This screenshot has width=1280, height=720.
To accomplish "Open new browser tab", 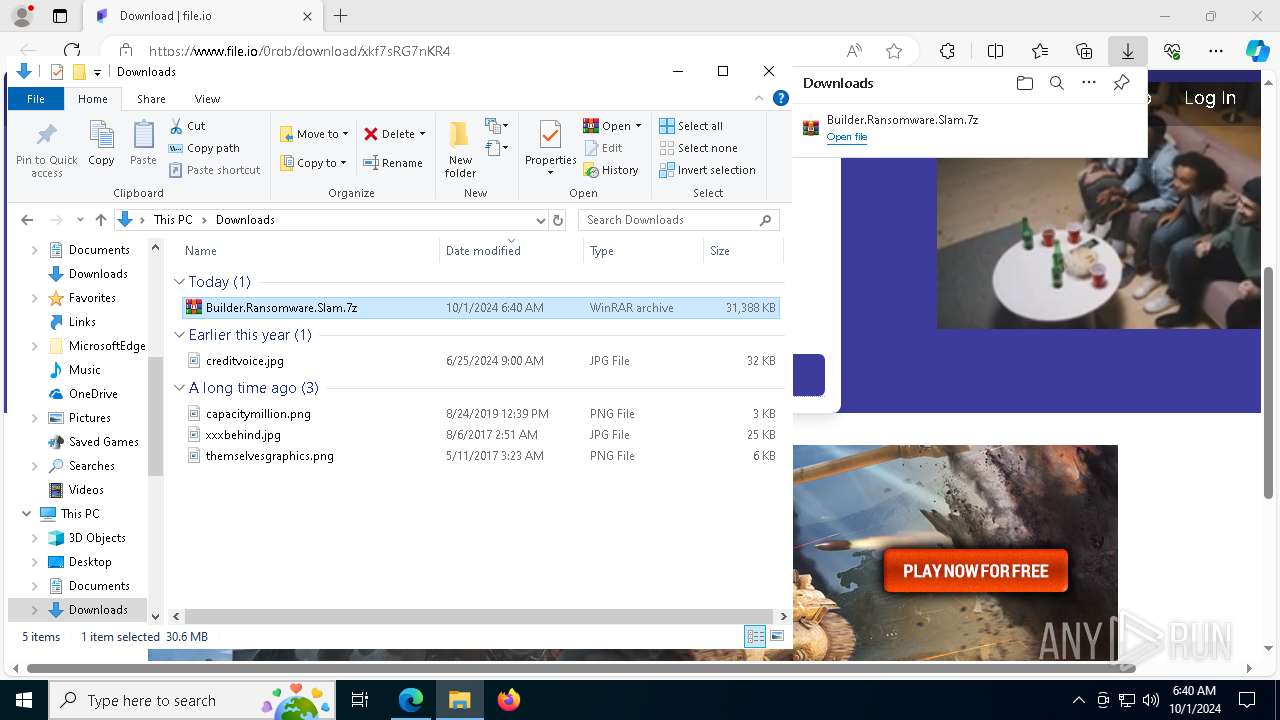I will click(x=341, y=16).
